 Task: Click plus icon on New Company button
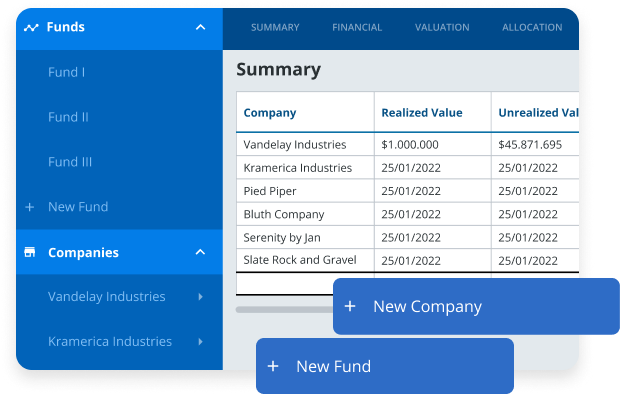click(x=350, y=306)
